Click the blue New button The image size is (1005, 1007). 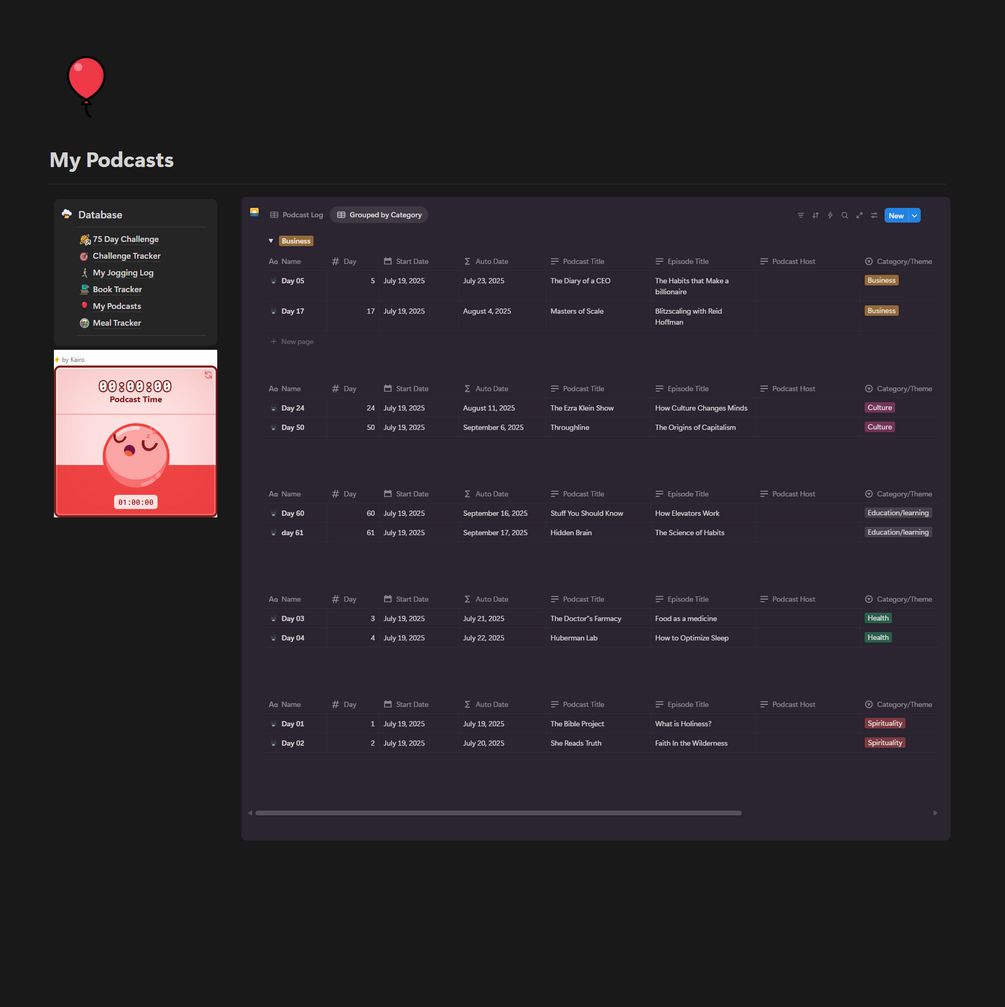point(896,216)
